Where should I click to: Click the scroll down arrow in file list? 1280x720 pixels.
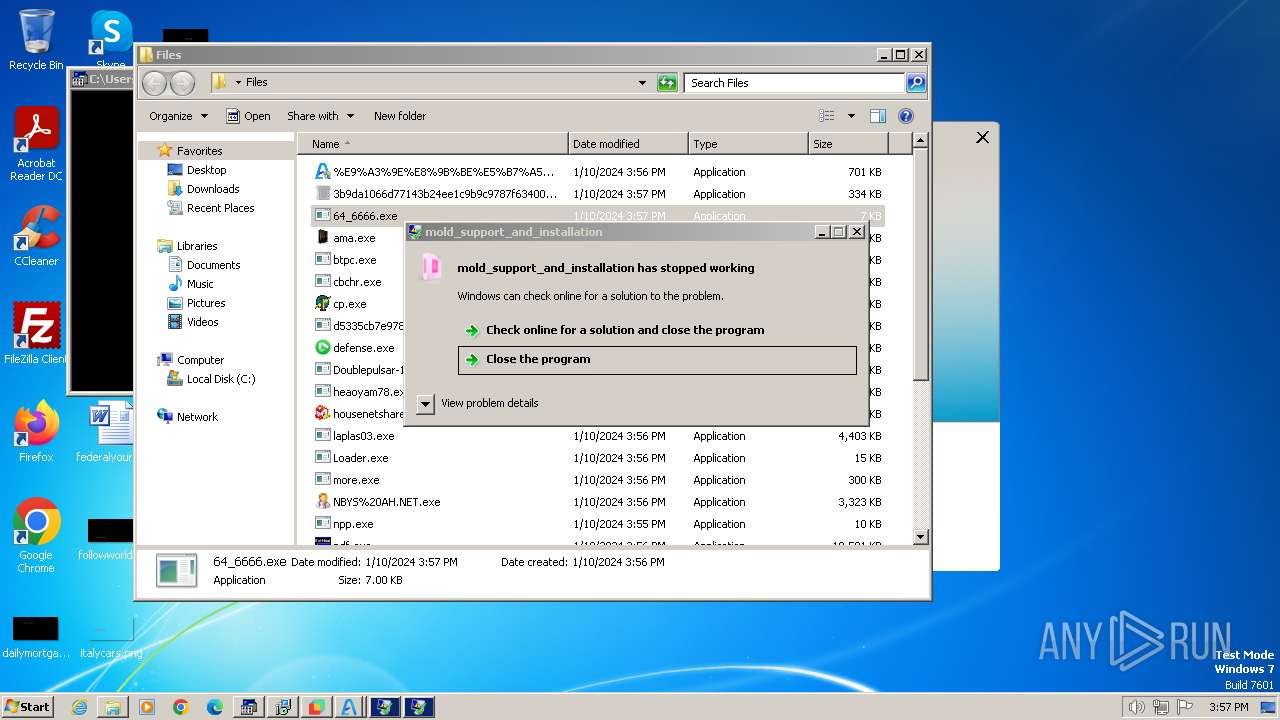921,537
